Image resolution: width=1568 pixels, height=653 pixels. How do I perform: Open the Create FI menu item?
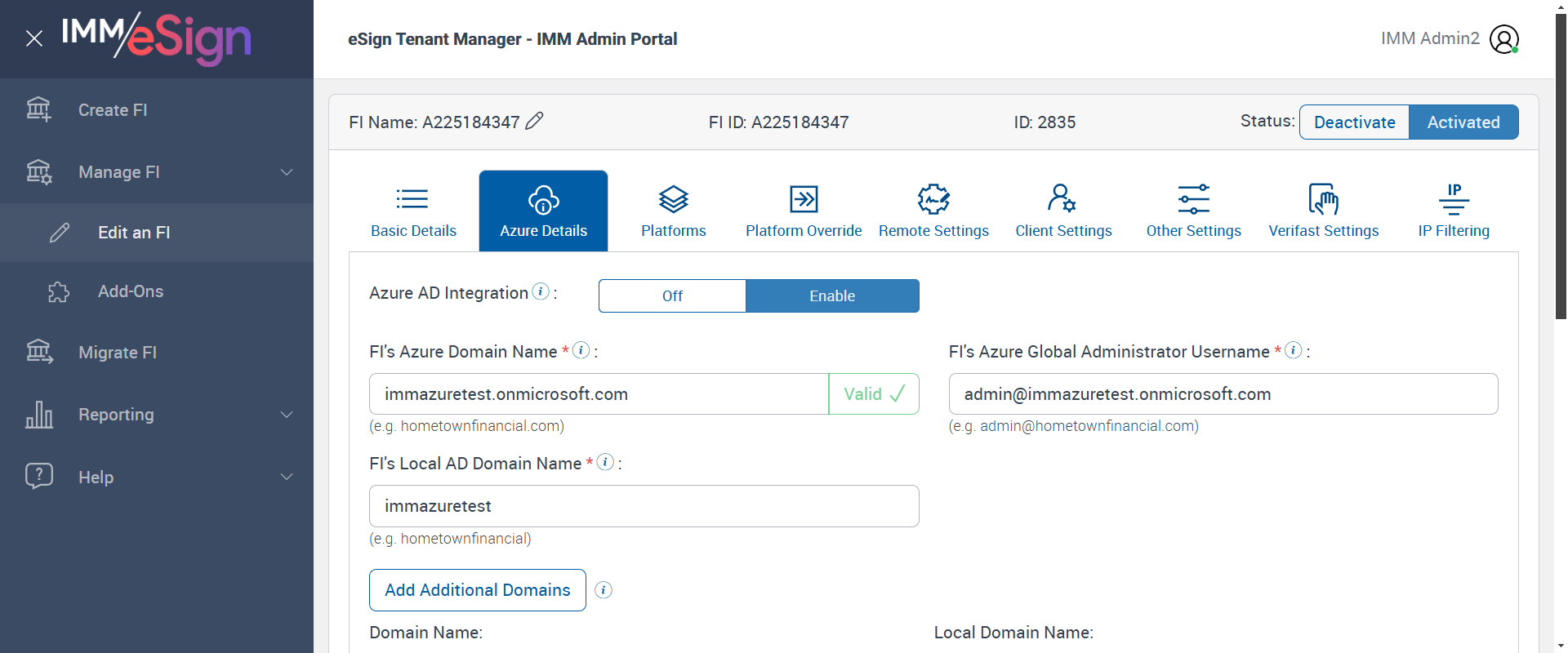click(x=157, y=109)
